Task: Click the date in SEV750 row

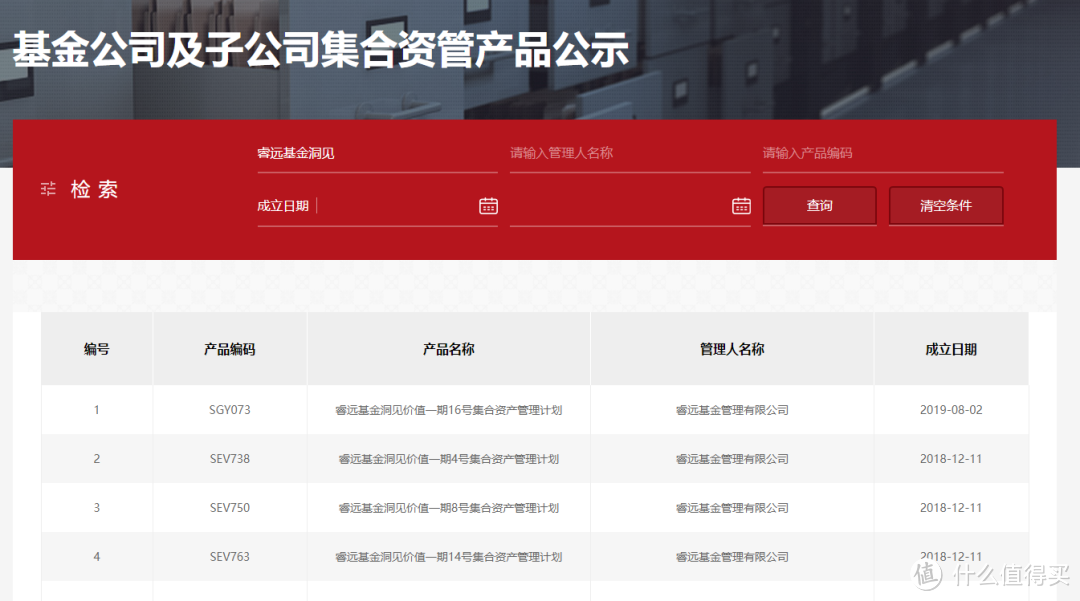Action: (x=951, y=507)
